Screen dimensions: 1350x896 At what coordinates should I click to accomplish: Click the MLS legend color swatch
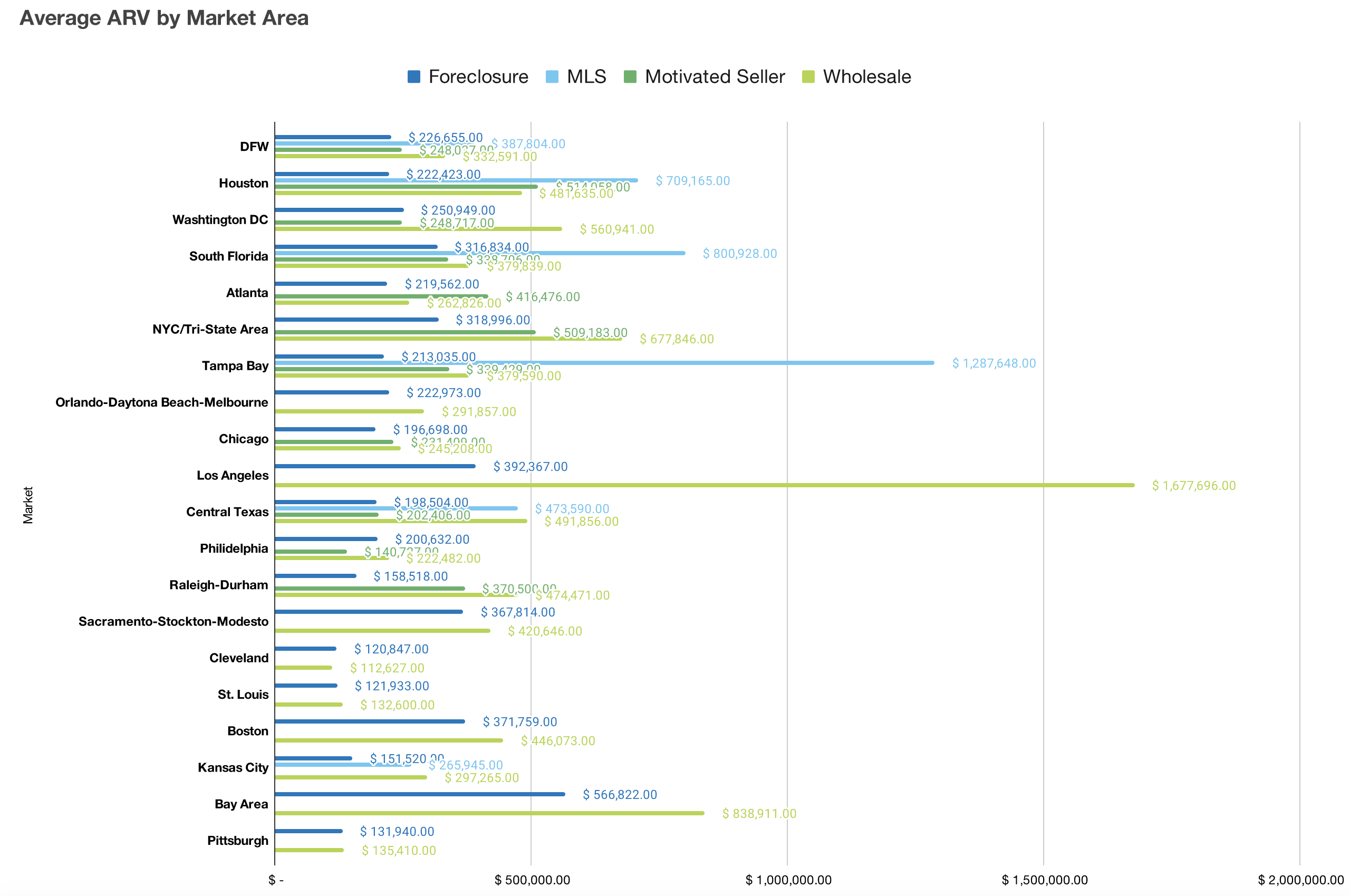(552, 76)
